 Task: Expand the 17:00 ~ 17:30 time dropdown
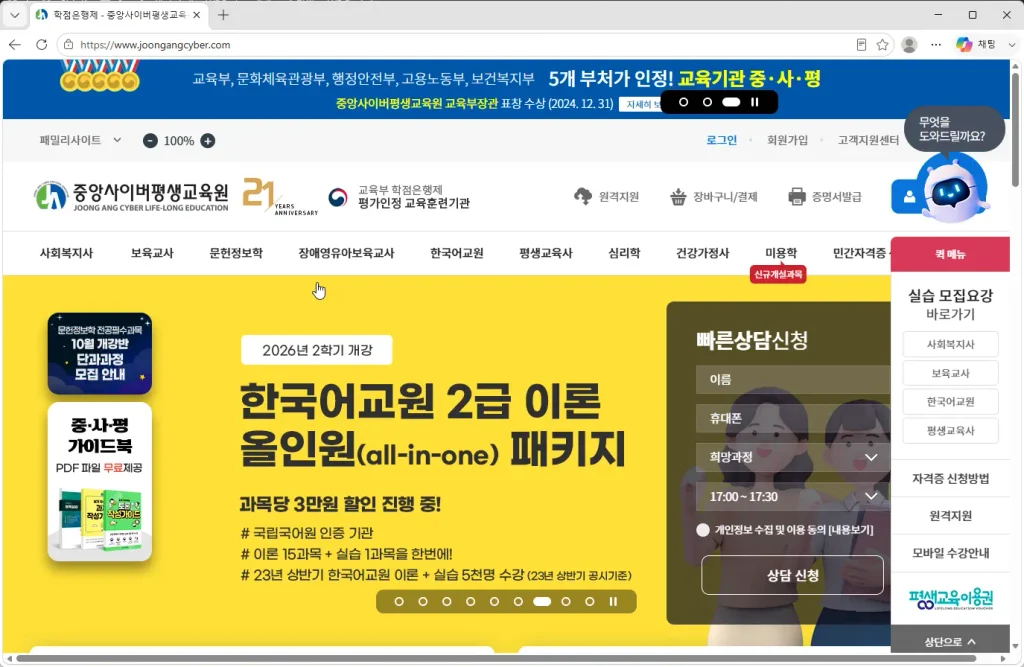pos(793,496)
